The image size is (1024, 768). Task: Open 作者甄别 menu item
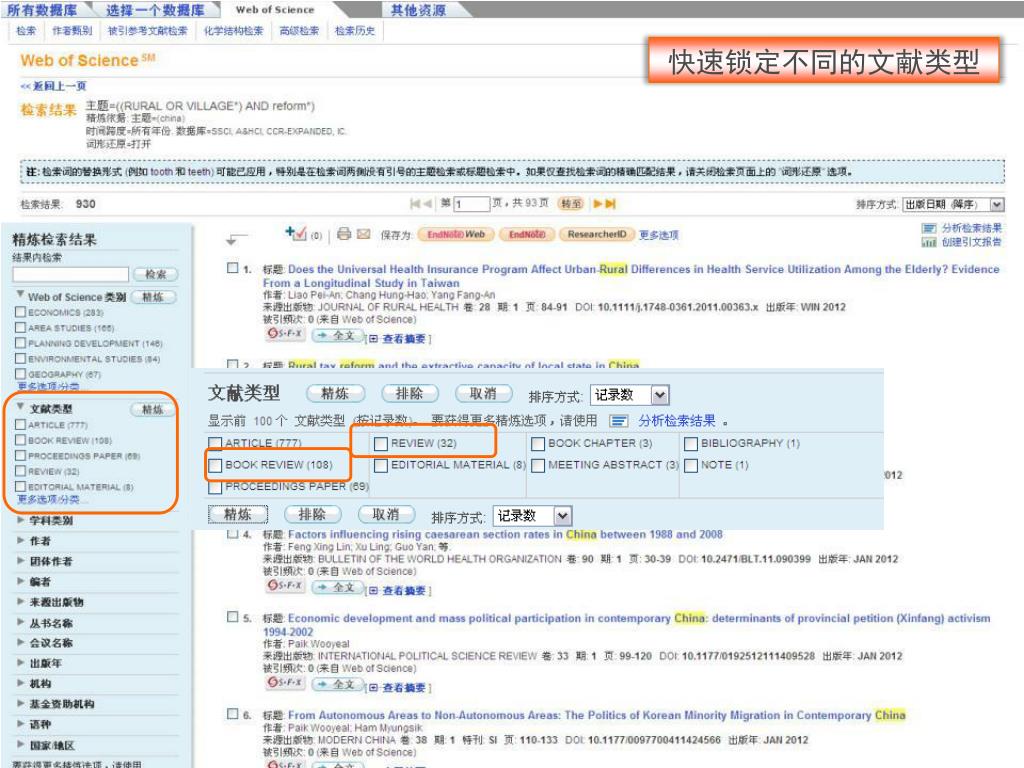point(72,31)
